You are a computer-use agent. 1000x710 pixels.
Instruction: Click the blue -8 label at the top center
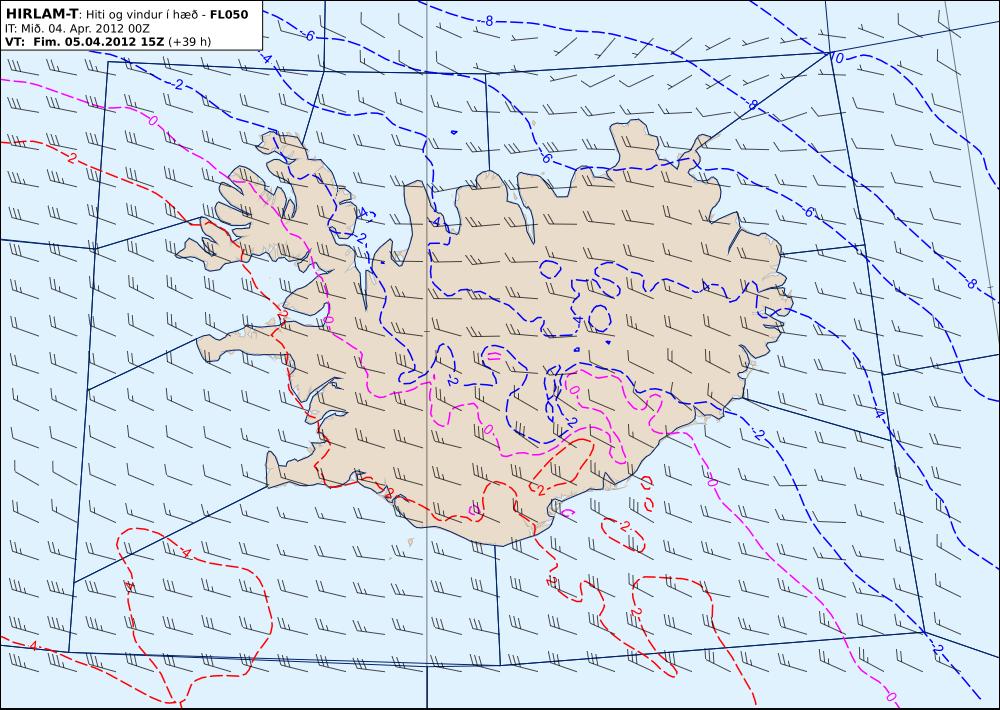(488, 21)
